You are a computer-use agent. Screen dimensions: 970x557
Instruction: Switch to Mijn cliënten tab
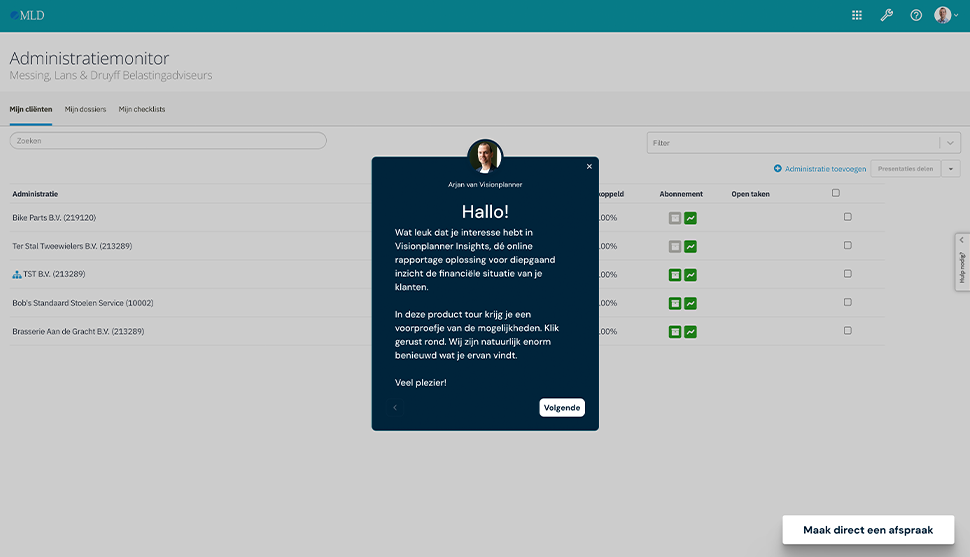point(31,110)
